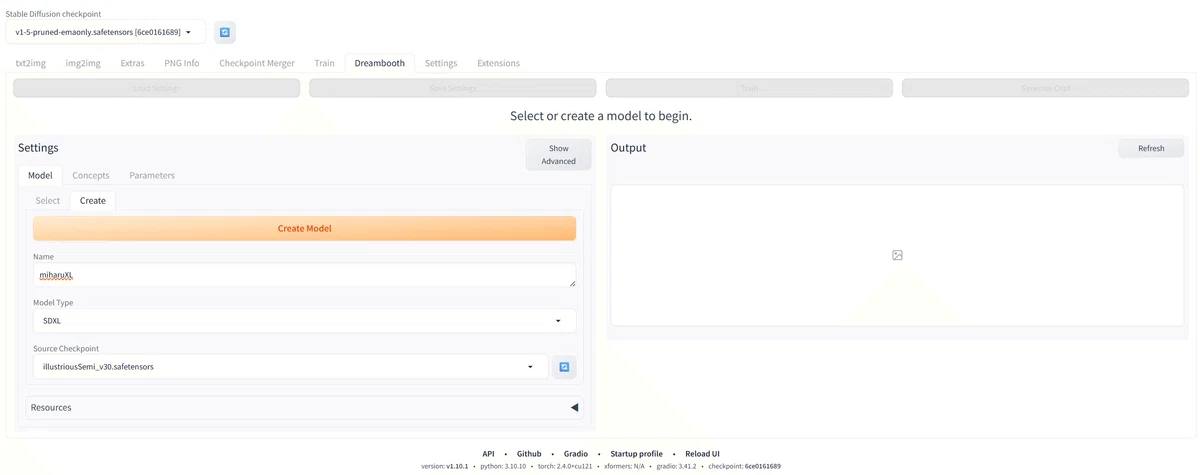The height and width of the screenshot is (475, 1200).
Task: Open the Source Checkpoint dropdown
Action: point(291,367)
